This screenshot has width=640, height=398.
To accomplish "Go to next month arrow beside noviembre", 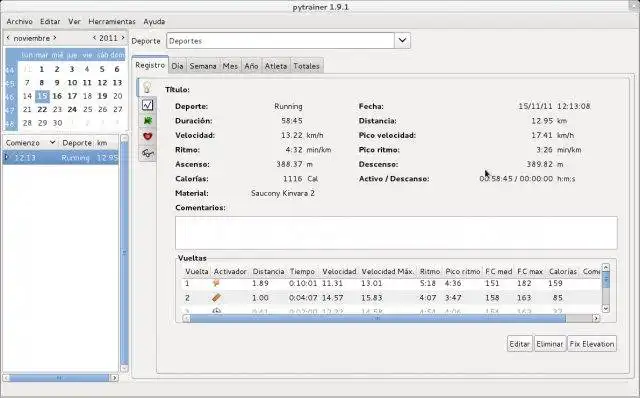I will [55, 38].
